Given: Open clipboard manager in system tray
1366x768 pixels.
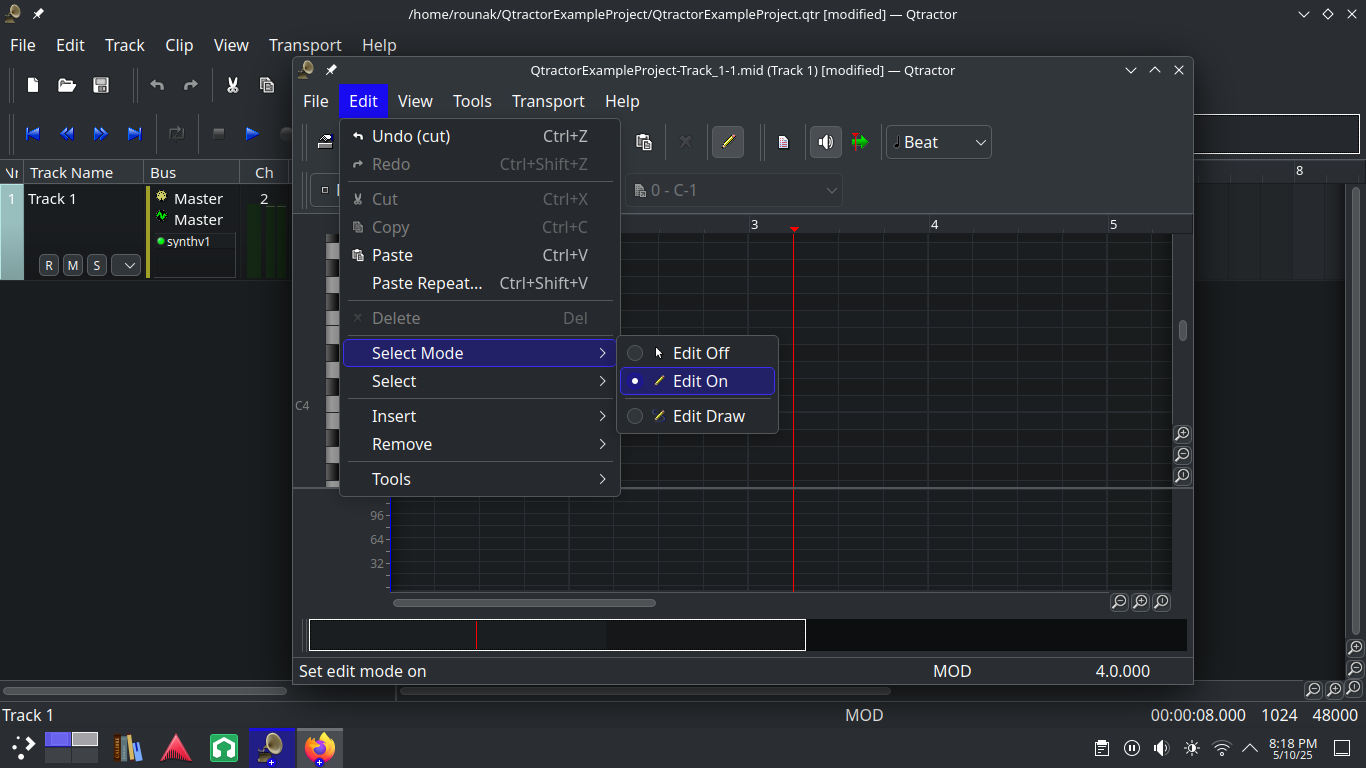Looking at the screenshot, I should 1101,748.
